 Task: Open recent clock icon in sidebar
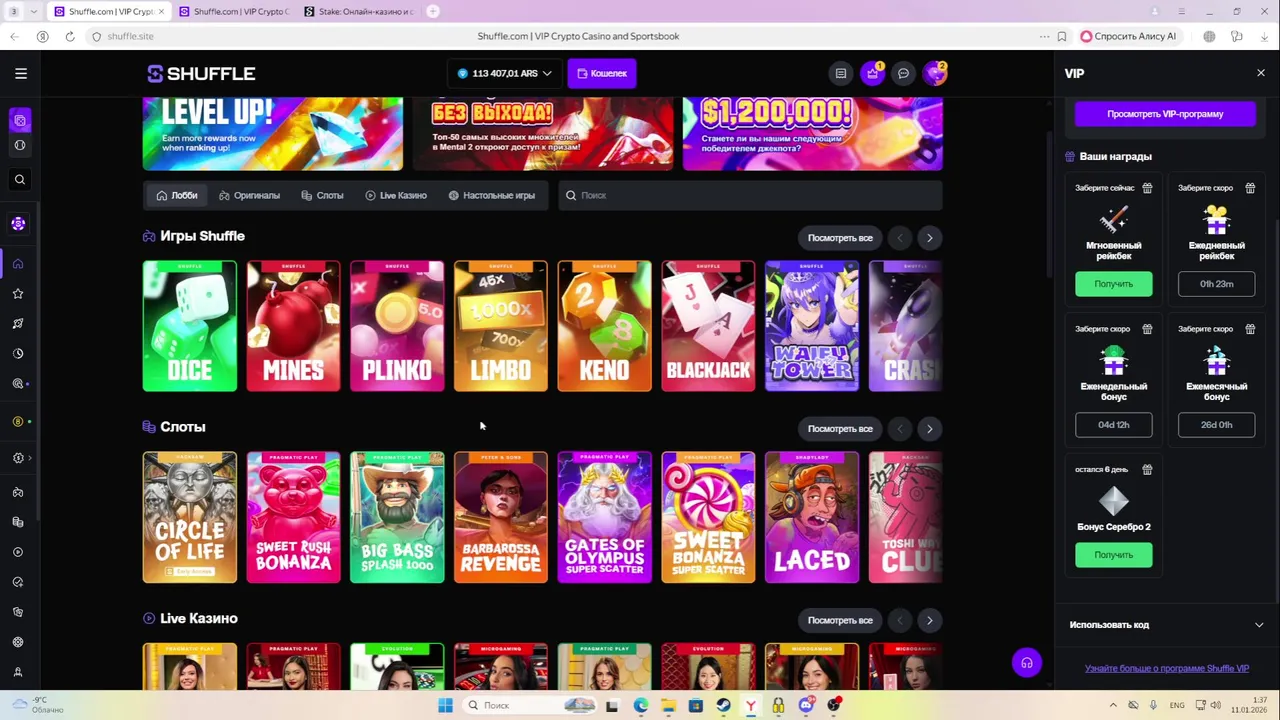point(18,354)
